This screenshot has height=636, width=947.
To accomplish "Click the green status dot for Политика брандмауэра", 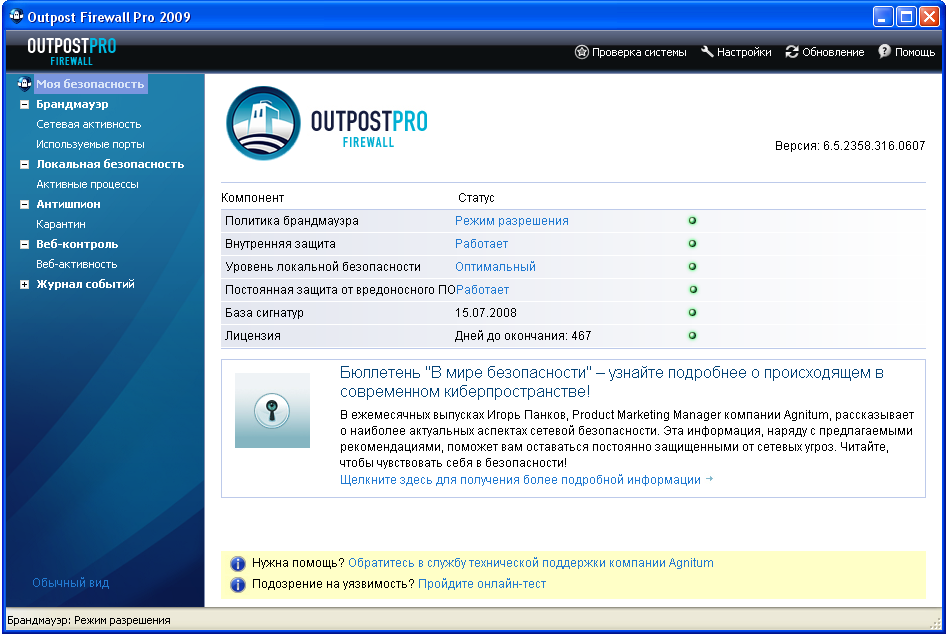I will (x=693, y=220).
